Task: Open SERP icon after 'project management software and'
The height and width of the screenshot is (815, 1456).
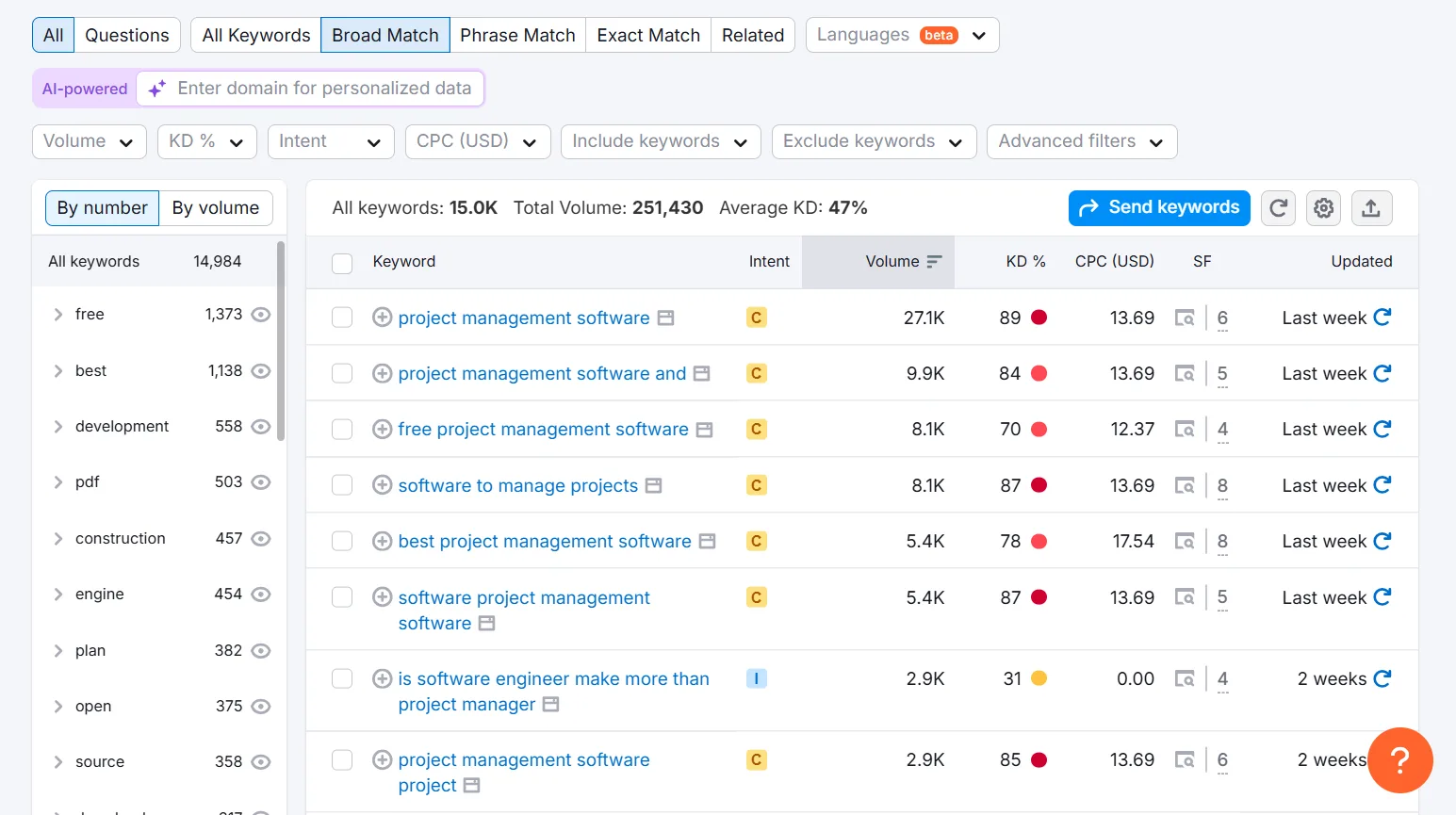Action: tap(701, 374)
